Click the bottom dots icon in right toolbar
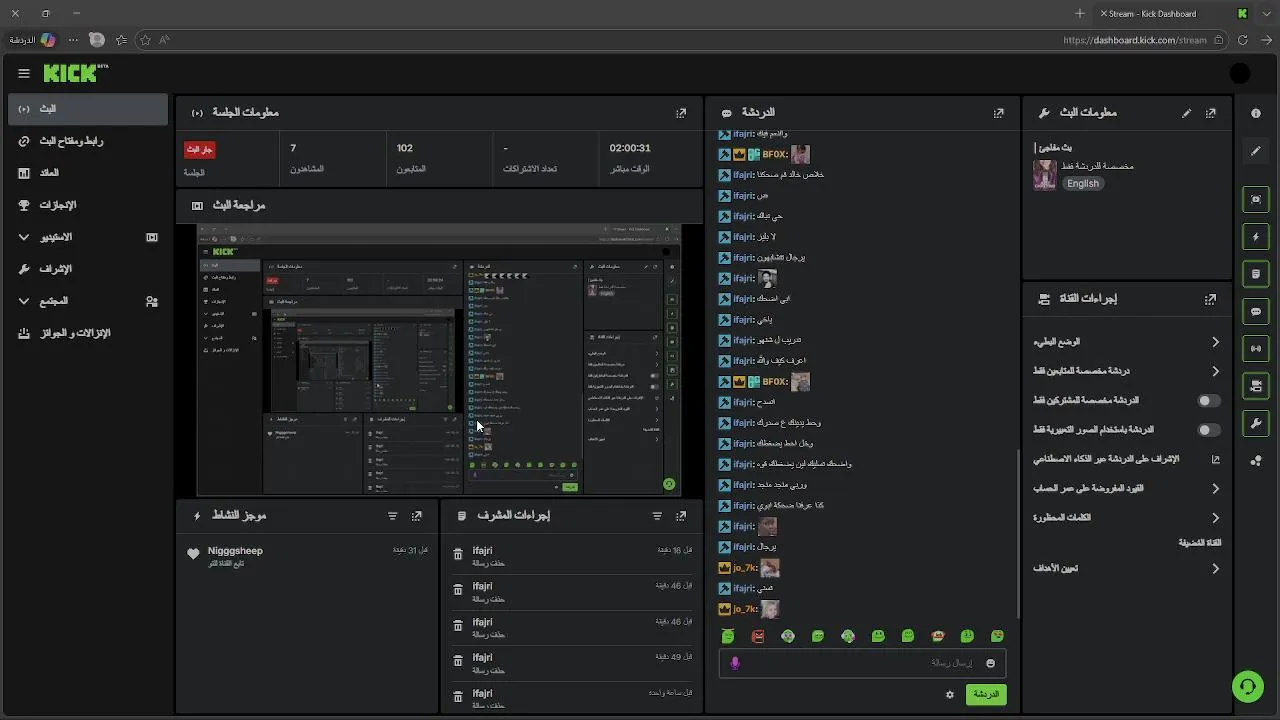 tap(1256, 461)
